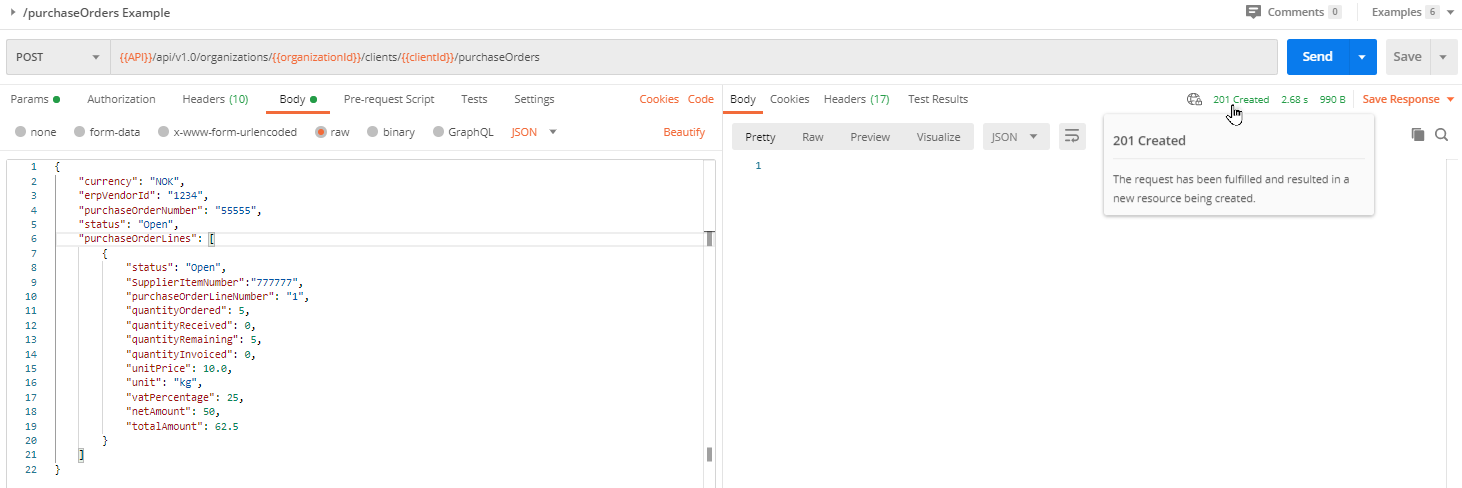
Task: Switch to the Authorization tab
Action: click(x=121, y=99)
